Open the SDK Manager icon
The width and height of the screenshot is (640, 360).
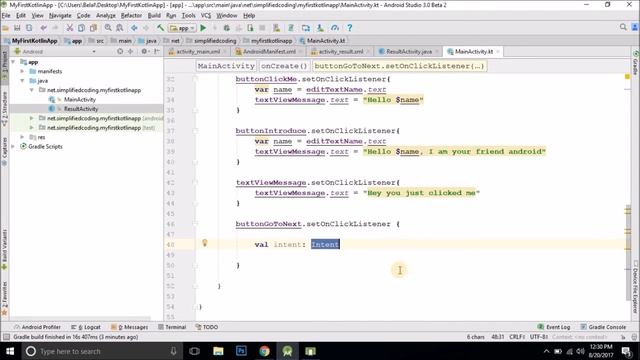[320, 28]
